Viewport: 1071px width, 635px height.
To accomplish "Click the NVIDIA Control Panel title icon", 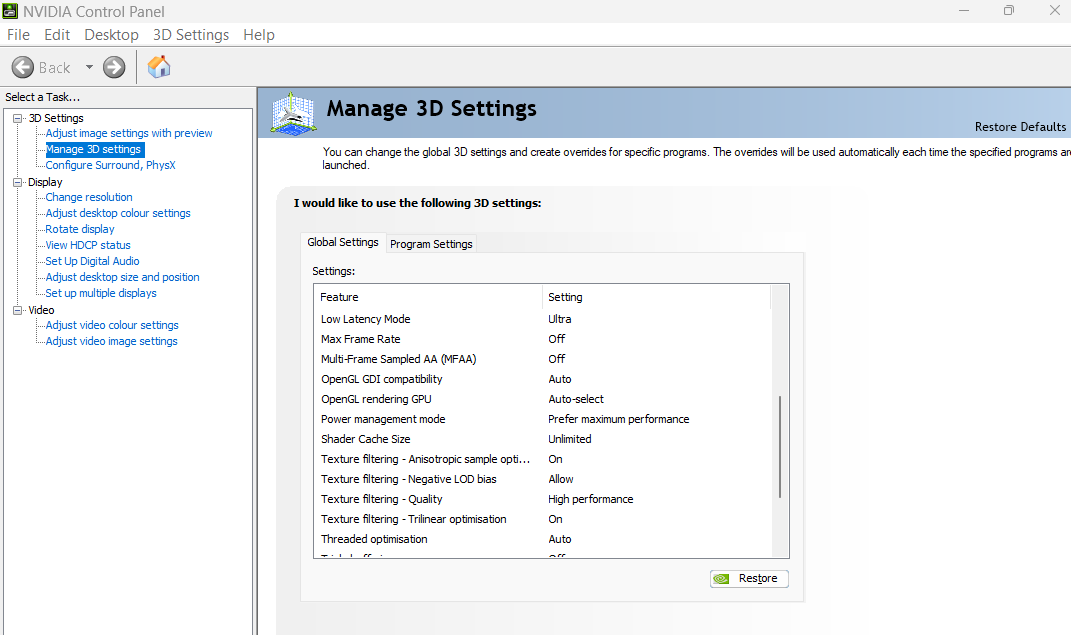I will coord(10,11).
